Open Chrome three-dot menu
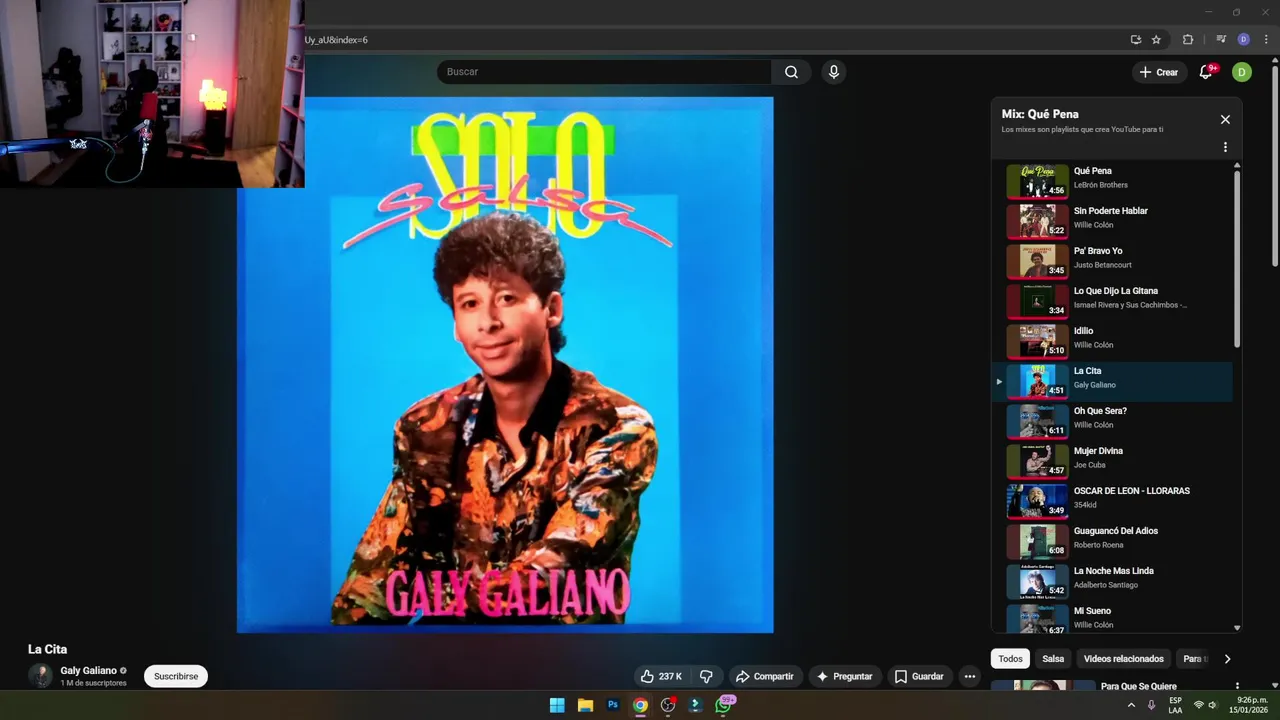 click(x=1266, y=40)
